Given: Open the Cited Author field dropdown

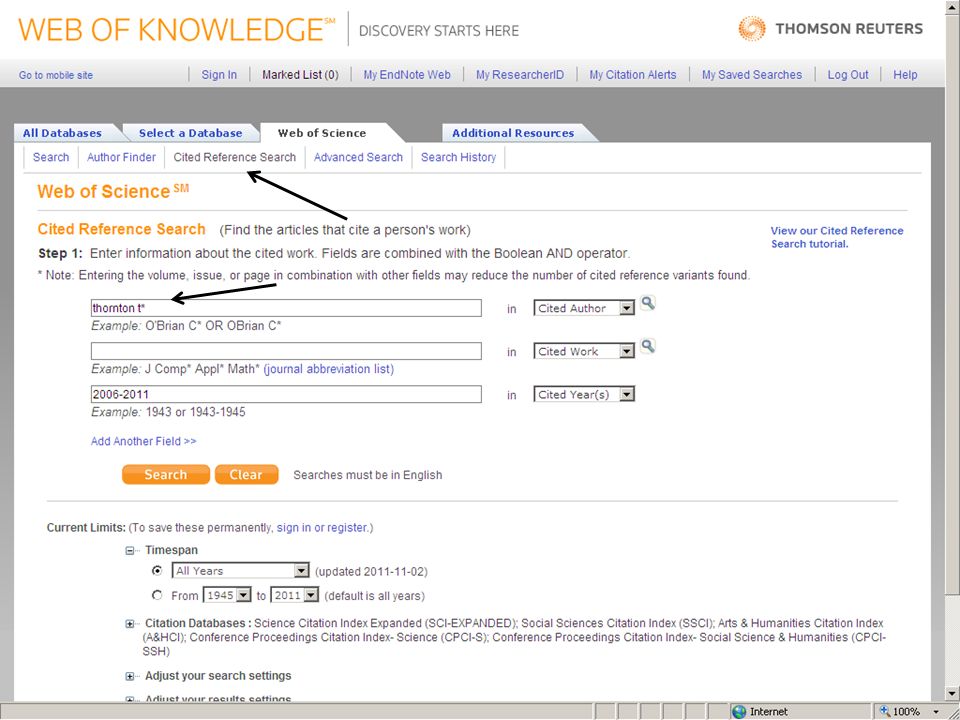Looking at the screenshot, I should point(626,309).
